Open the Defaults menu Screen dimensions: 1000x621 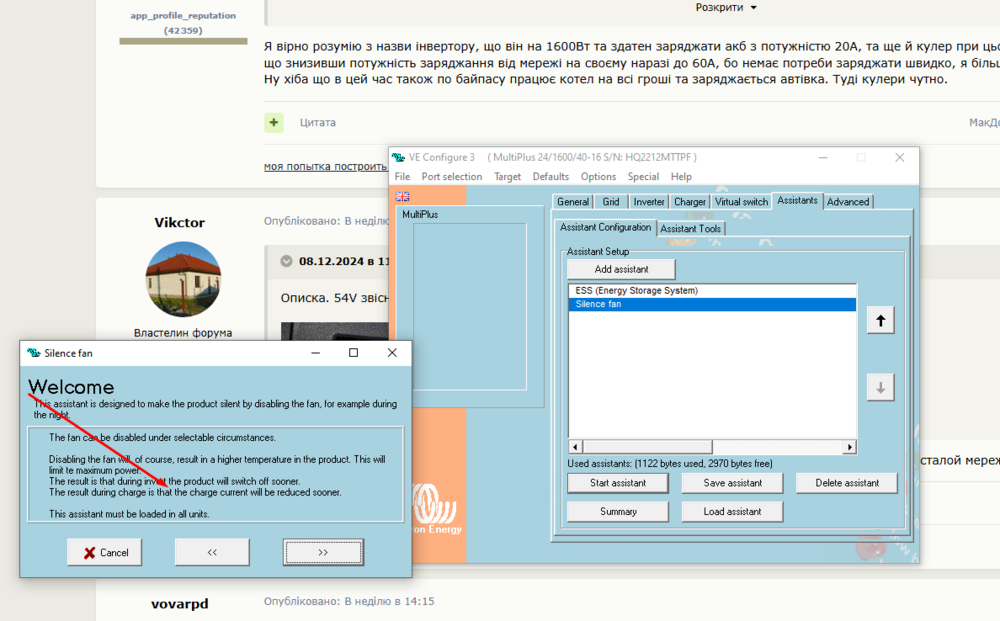[x=550, y=177]
